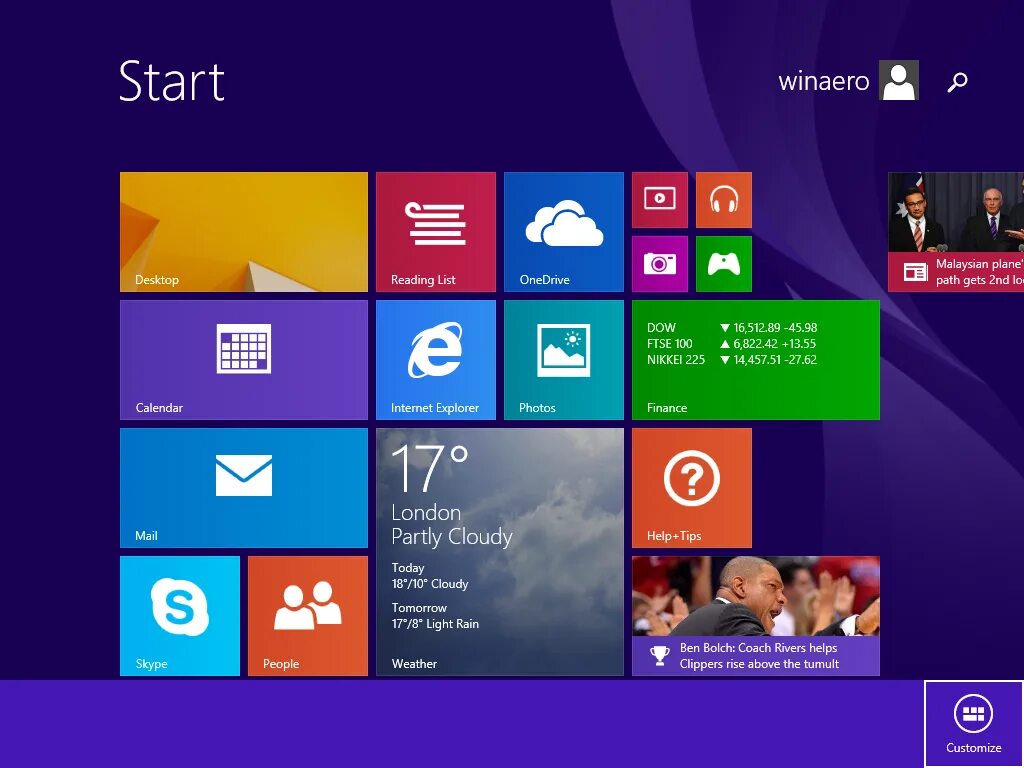Viewport: 1024px width, 768px height.
Task: Open the Calendar tile
Action: [244, 360]
